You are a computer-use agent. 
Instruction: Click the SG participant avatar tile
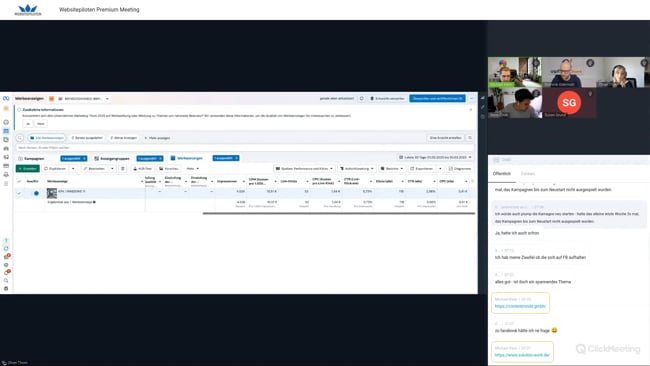[569, 103]
